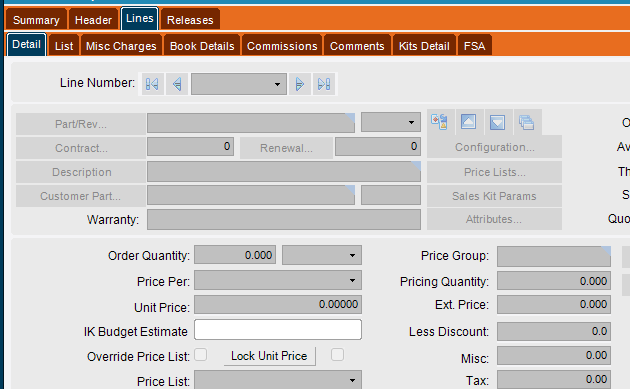Switch to the Header tab

pos(93,20)
